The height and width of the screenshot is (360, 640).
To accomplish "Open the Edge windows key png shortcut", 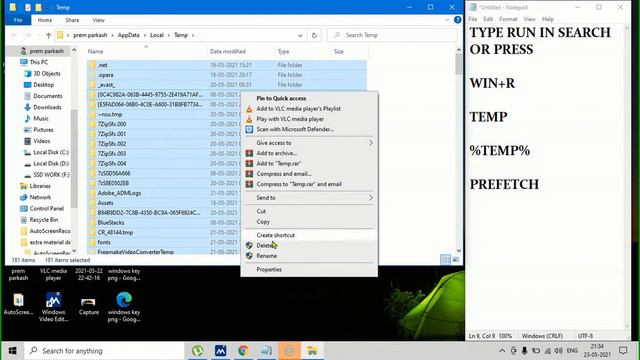I will pos(124,307).
